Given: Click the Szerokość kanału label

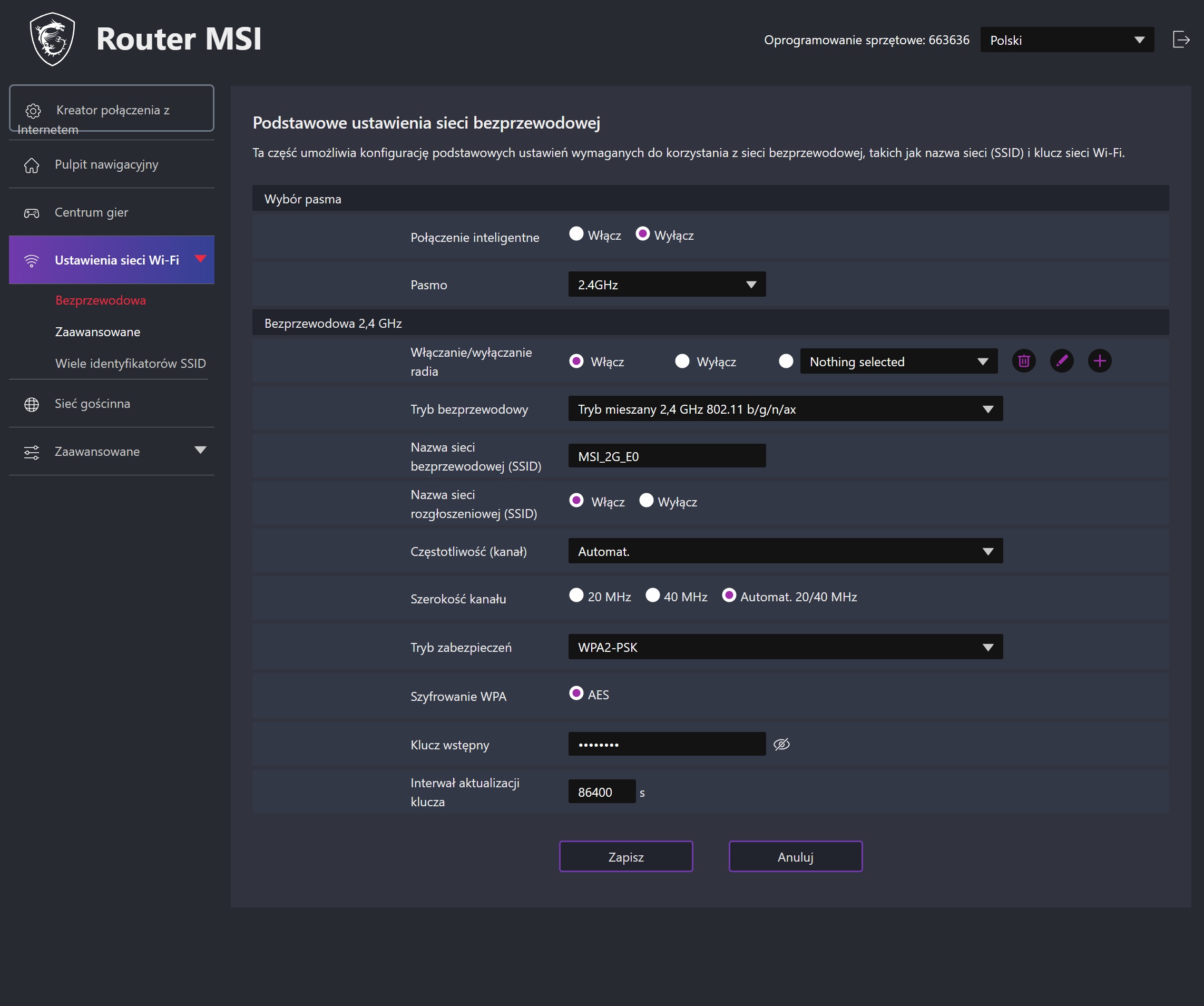Looking at the screenshot, I should coord(458,599).
